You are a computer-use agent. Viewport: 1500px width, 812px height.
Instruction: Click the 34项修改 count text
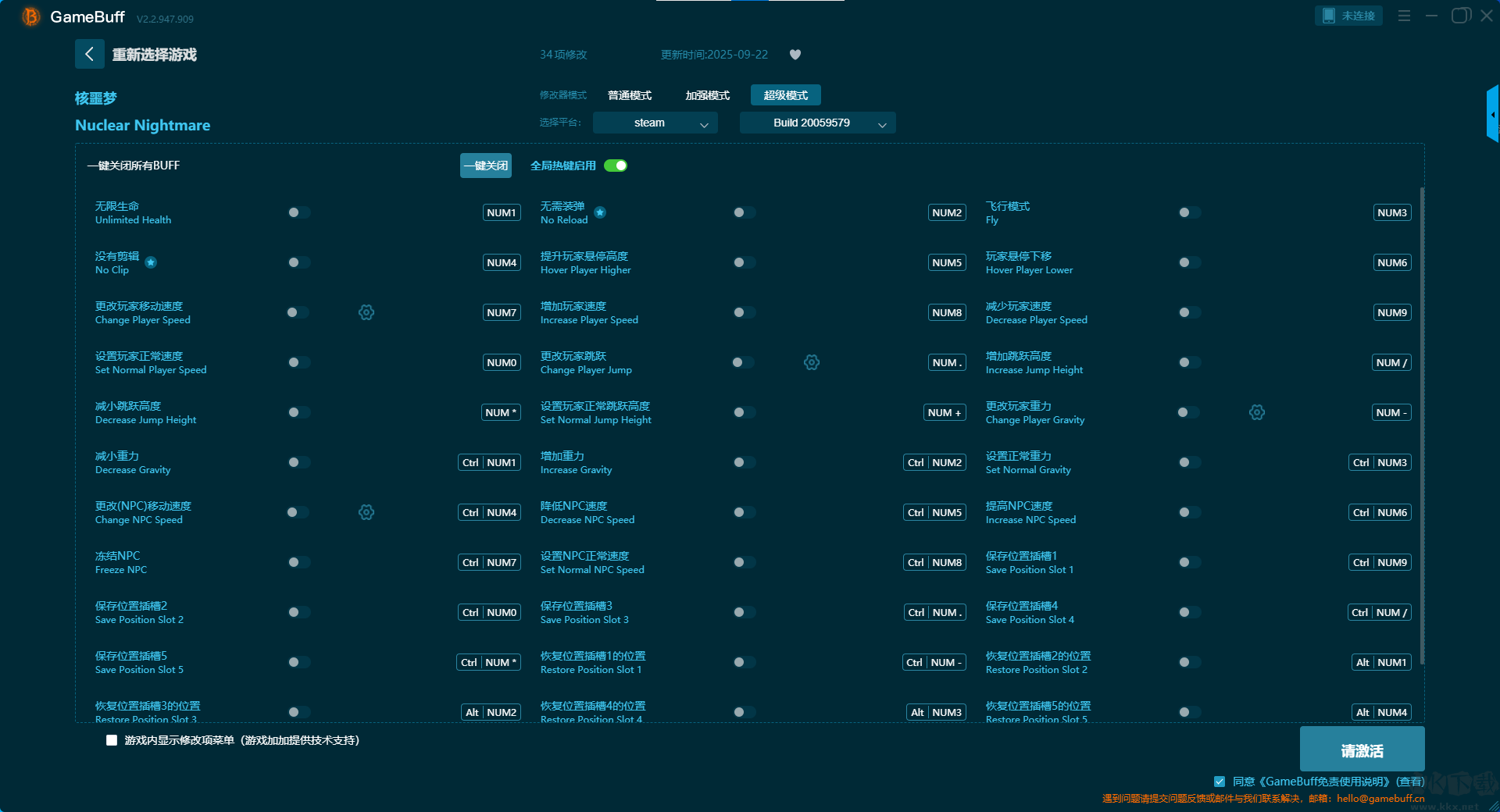[563, 55]
